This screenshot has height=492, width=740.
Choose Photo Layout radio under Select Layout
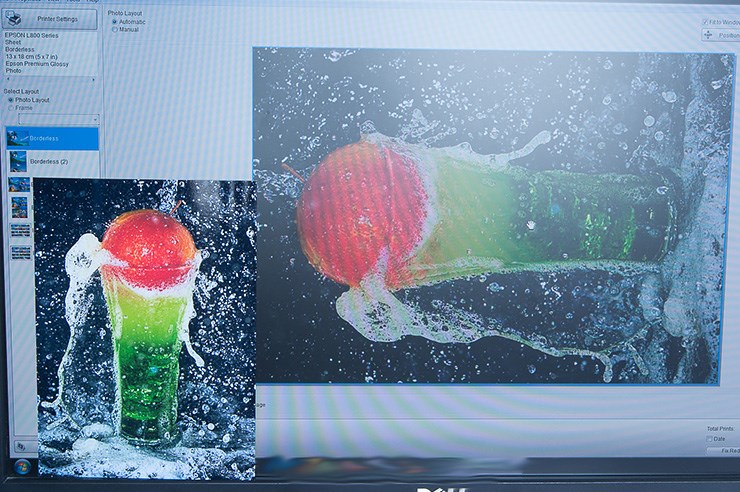pos(10,100)
